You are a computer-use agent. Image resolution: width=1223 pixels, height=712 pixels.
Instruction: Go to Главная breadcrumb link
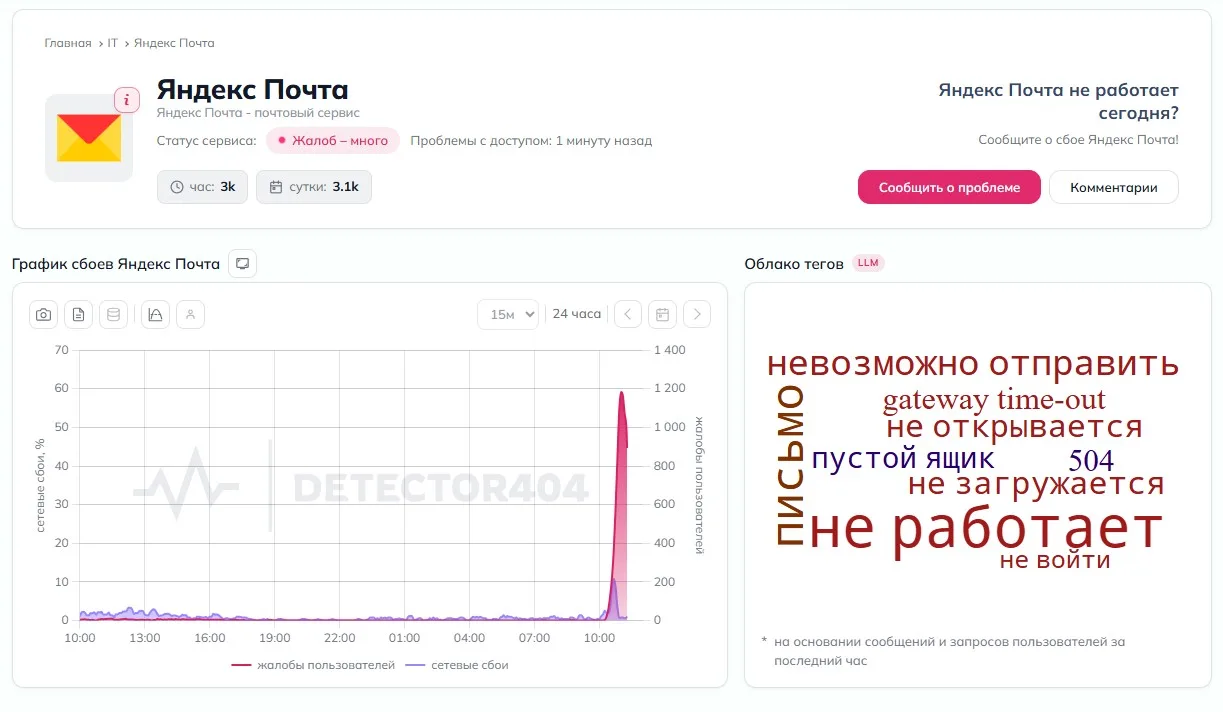[68, 43]
